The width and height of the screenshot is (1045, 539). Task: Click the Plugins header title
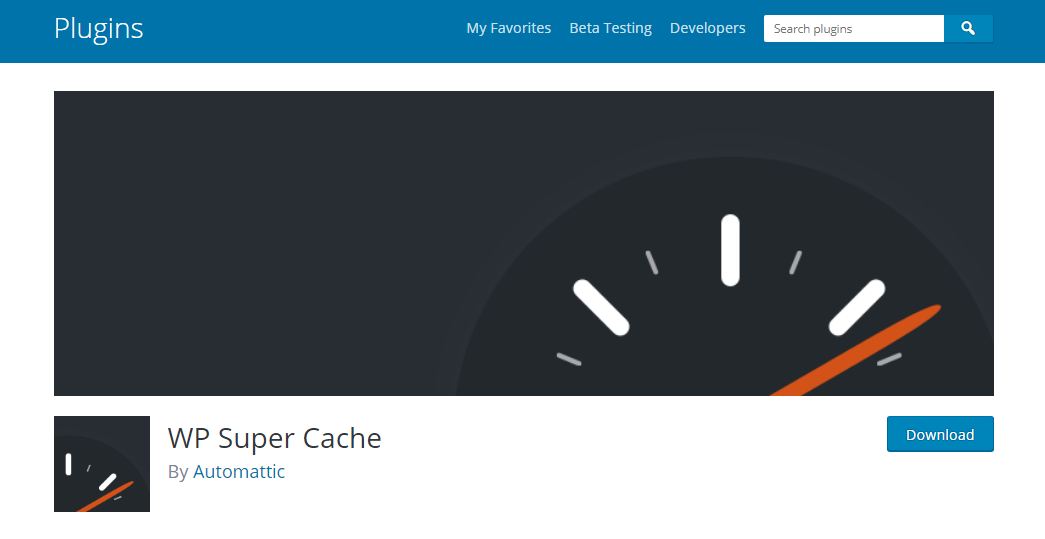pyautogui.click(x=99, y=29)
